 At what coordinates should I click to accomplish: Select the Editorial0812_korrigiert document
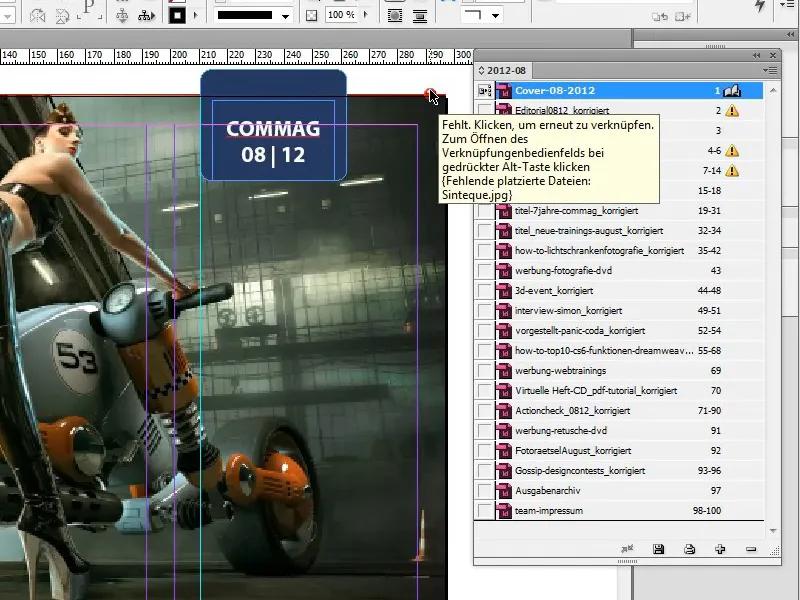point(619,110)
